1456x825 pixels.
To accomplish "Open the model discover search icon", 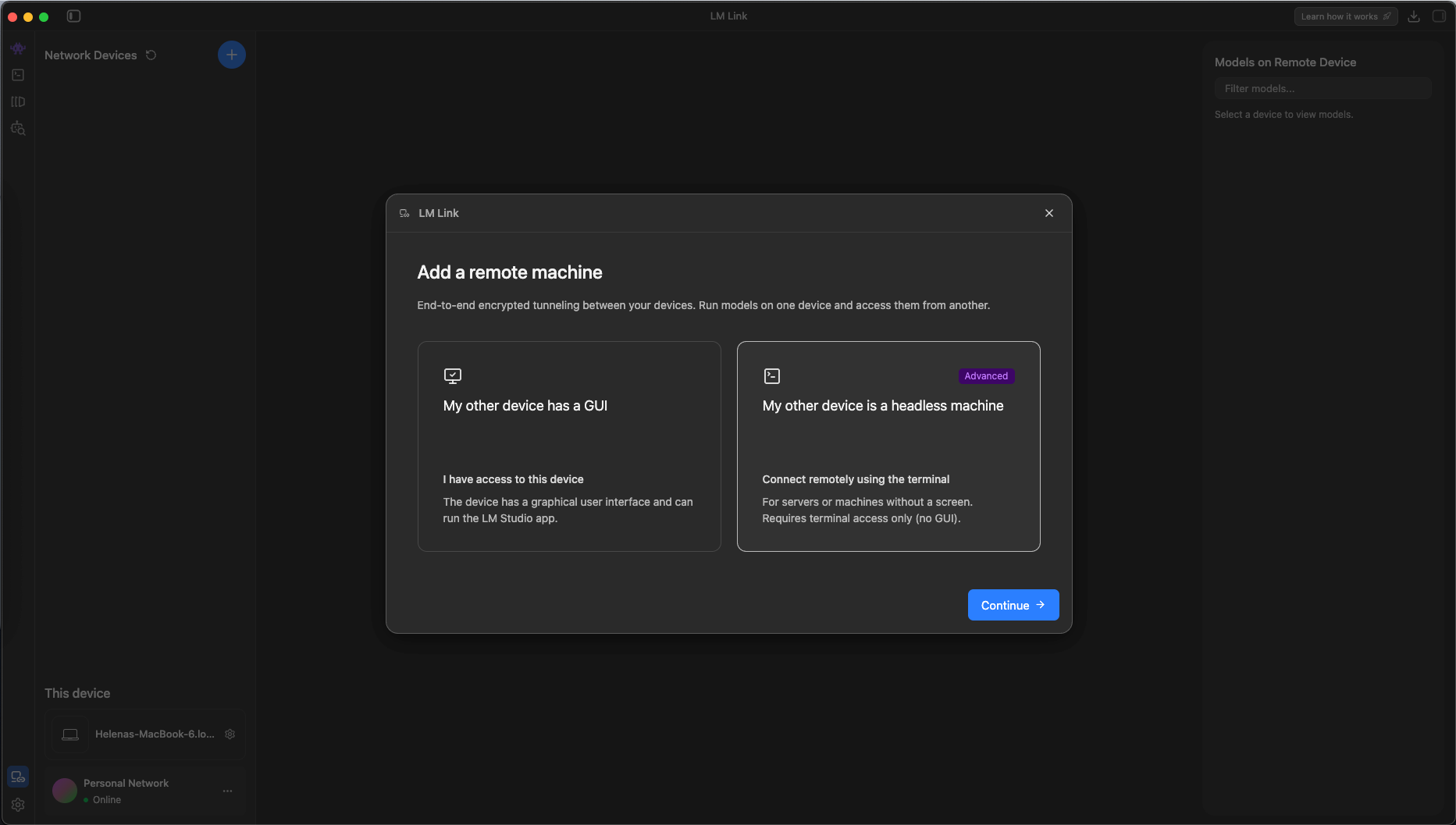I will (18, 128).
